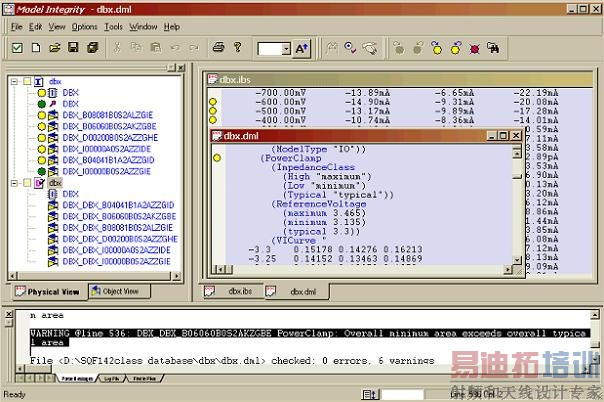Image resolution: width=604 pixels, height=402 pixels.
Task: Select DBX_B08081B0S2ALZGIE in the tree
Action: tap(107, 115)
